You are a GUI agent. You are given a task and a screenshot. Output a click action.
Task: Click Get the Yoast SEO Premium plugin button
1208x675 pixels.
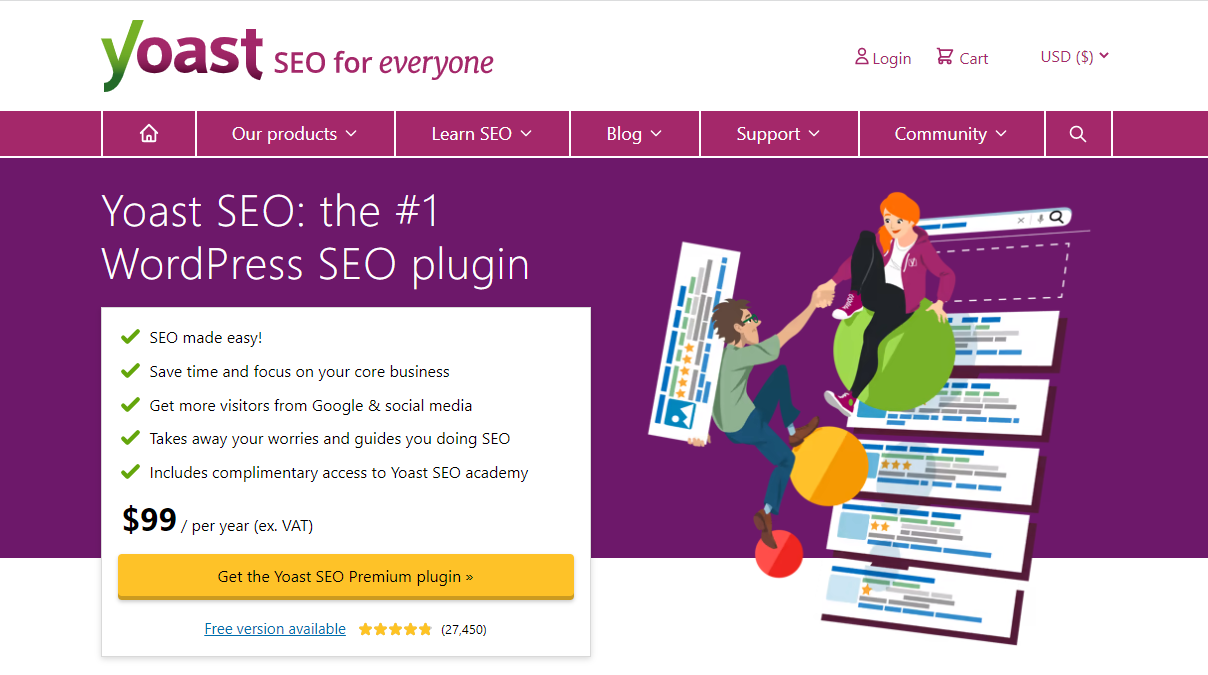pyautogui.click(x=346, y=576)
